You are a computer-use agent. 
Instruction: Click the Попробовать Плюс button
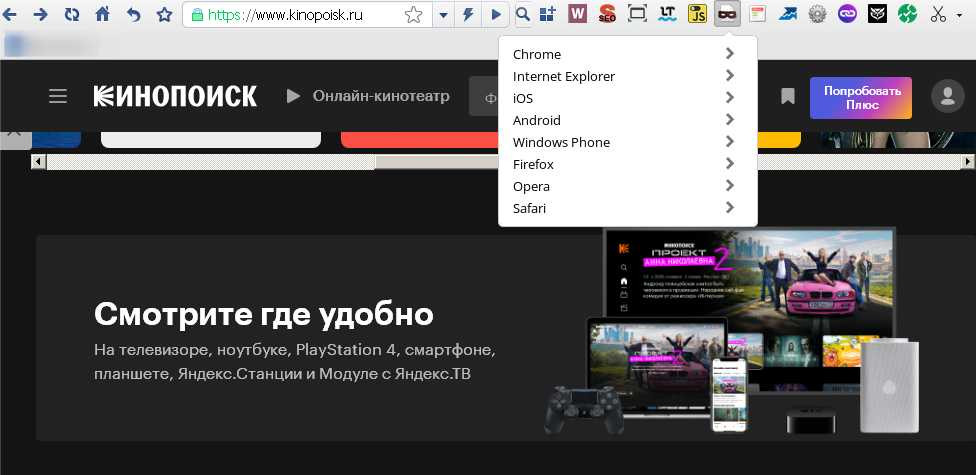tap(860, 97)
